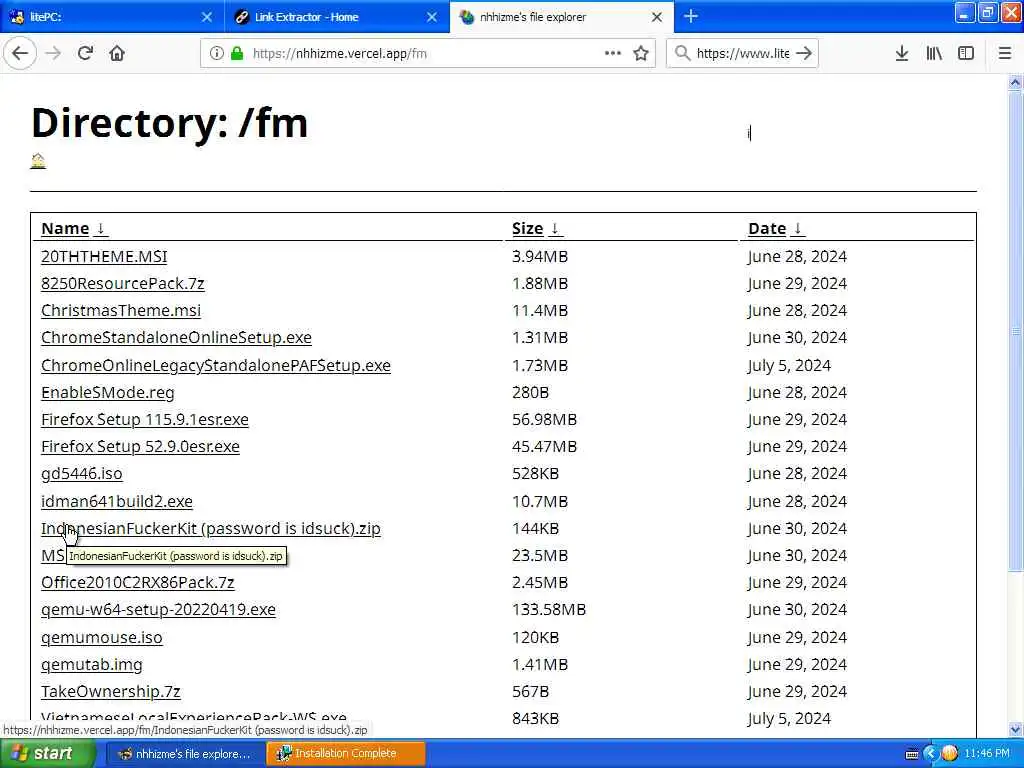Open Office2010C2RX86Pack.7z link
This screenshot has height=768, width=1024.
point(138,583)
